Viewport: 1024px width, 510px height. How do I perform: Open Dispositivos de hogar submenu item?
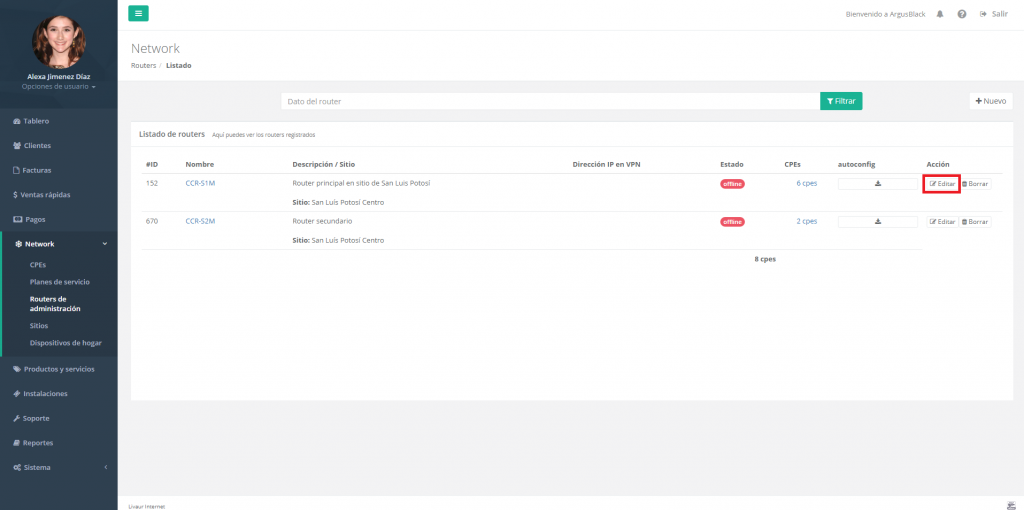point(65,343)
